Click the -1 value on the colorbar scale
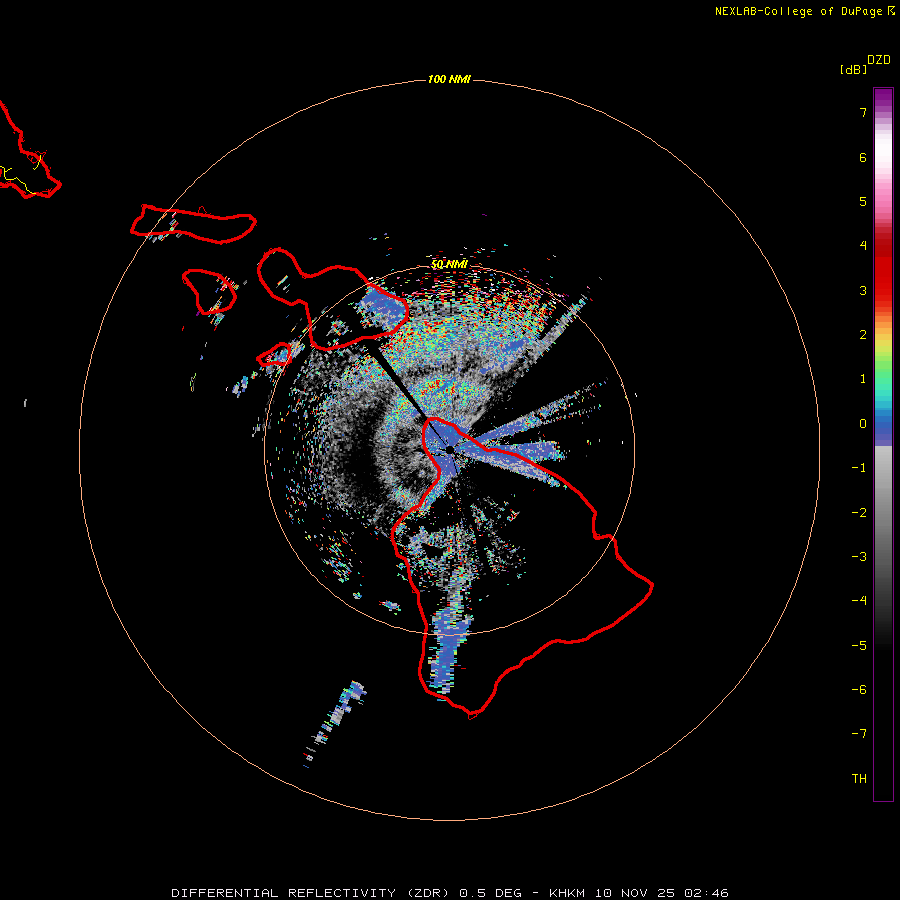The image size is (900, 900). coord(859,468)
